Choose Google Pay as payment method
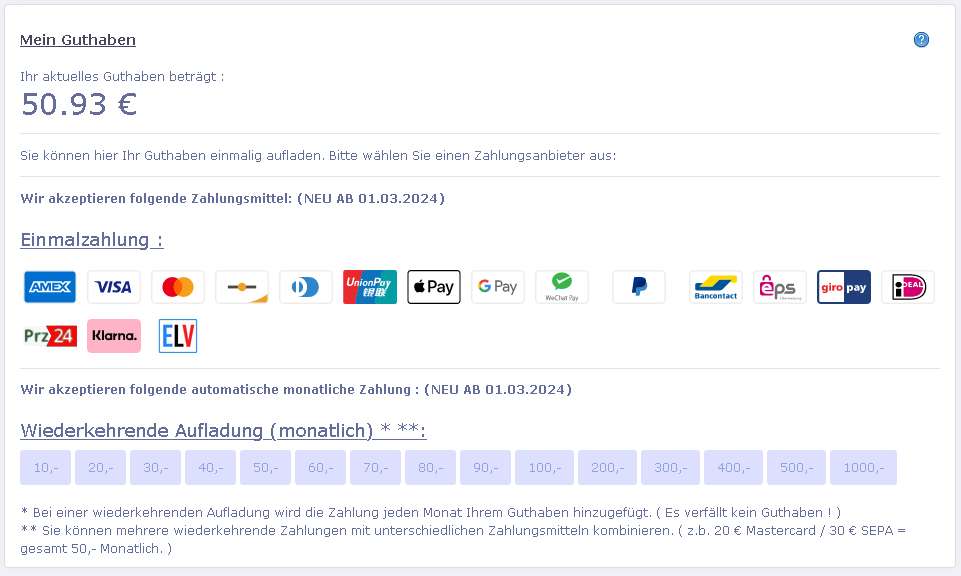 (498, 287)
